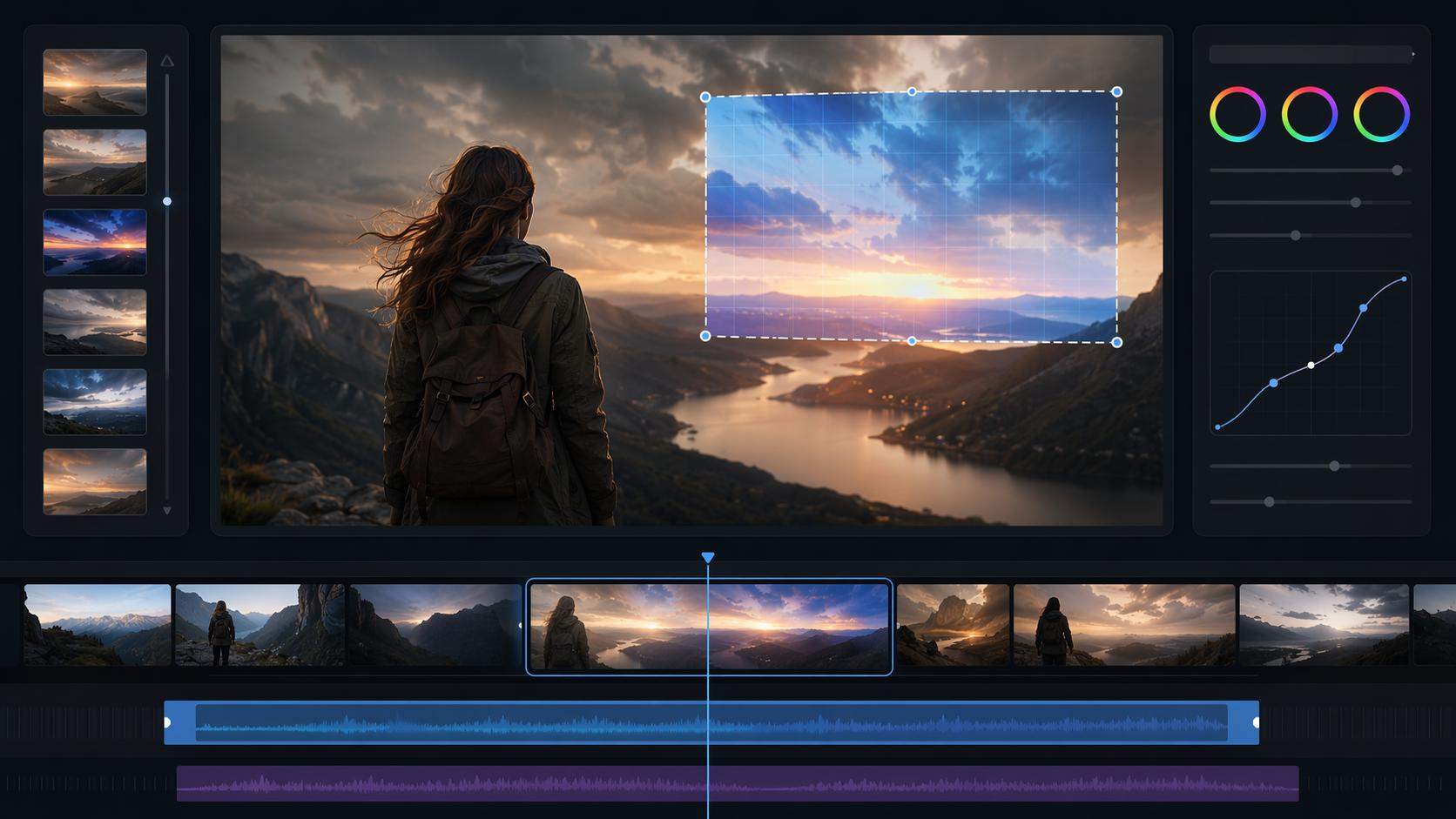Viewport: 1456px width, 819px height.
Task: Click the blue playhead marker above the timeline
Action: click(708, 557)
